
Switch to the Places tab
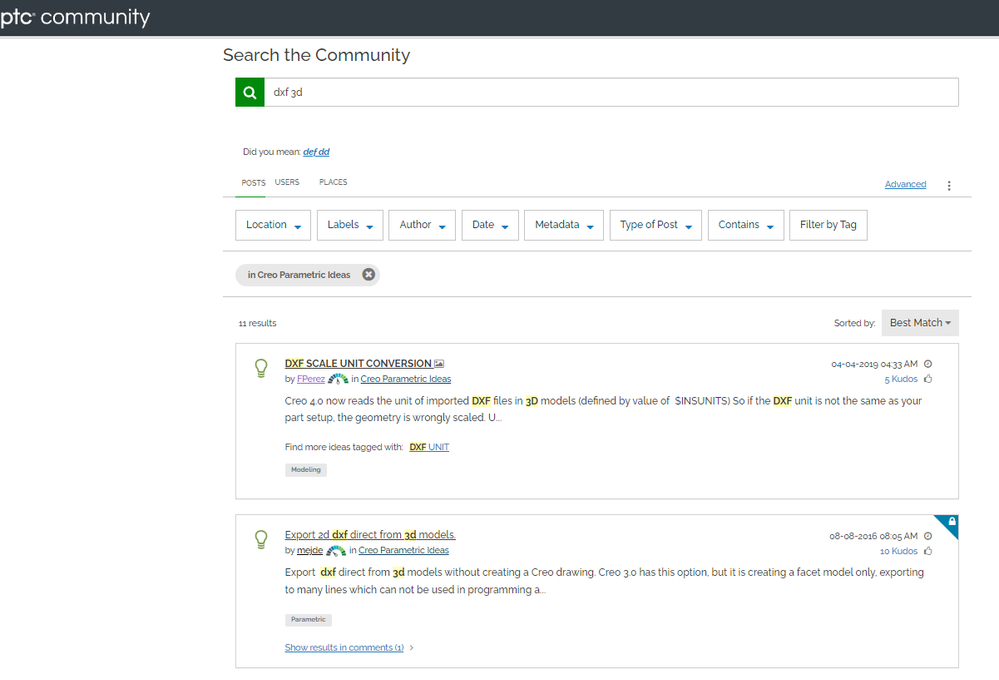333,182
